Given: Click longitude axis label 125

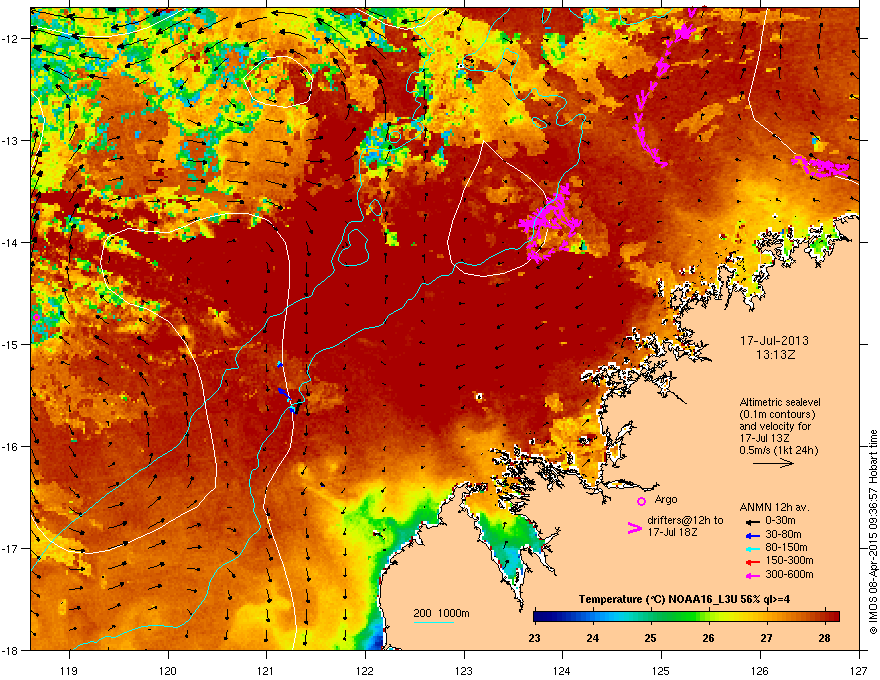Looking at the screenshot, I should click(x=661, y=670).
